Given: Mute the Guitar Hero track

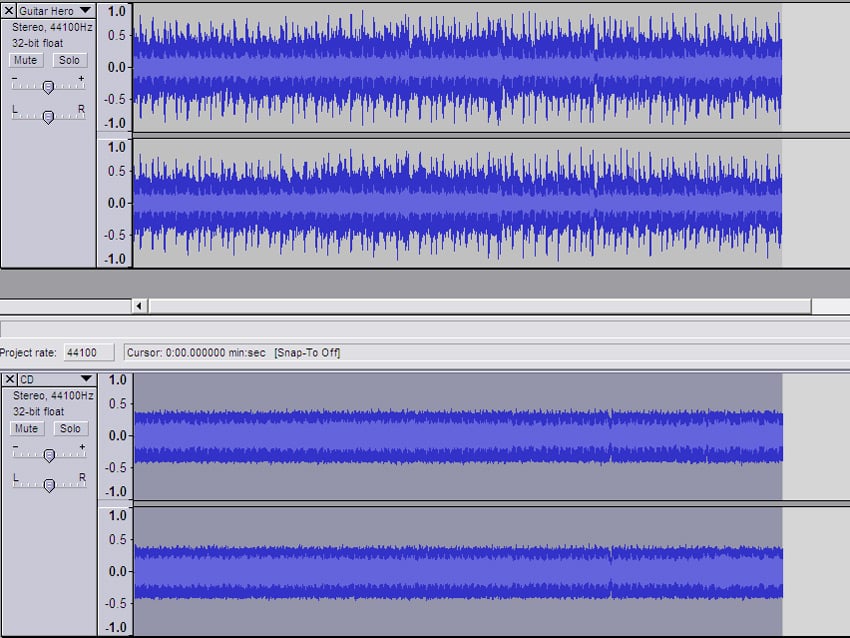Looking at the screenshot, I should click(26, 60).
